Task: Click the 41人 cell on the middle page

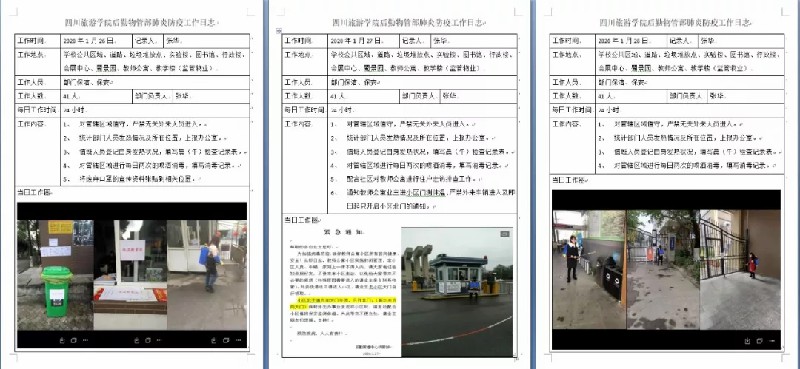Action: (x=363, y=96)
